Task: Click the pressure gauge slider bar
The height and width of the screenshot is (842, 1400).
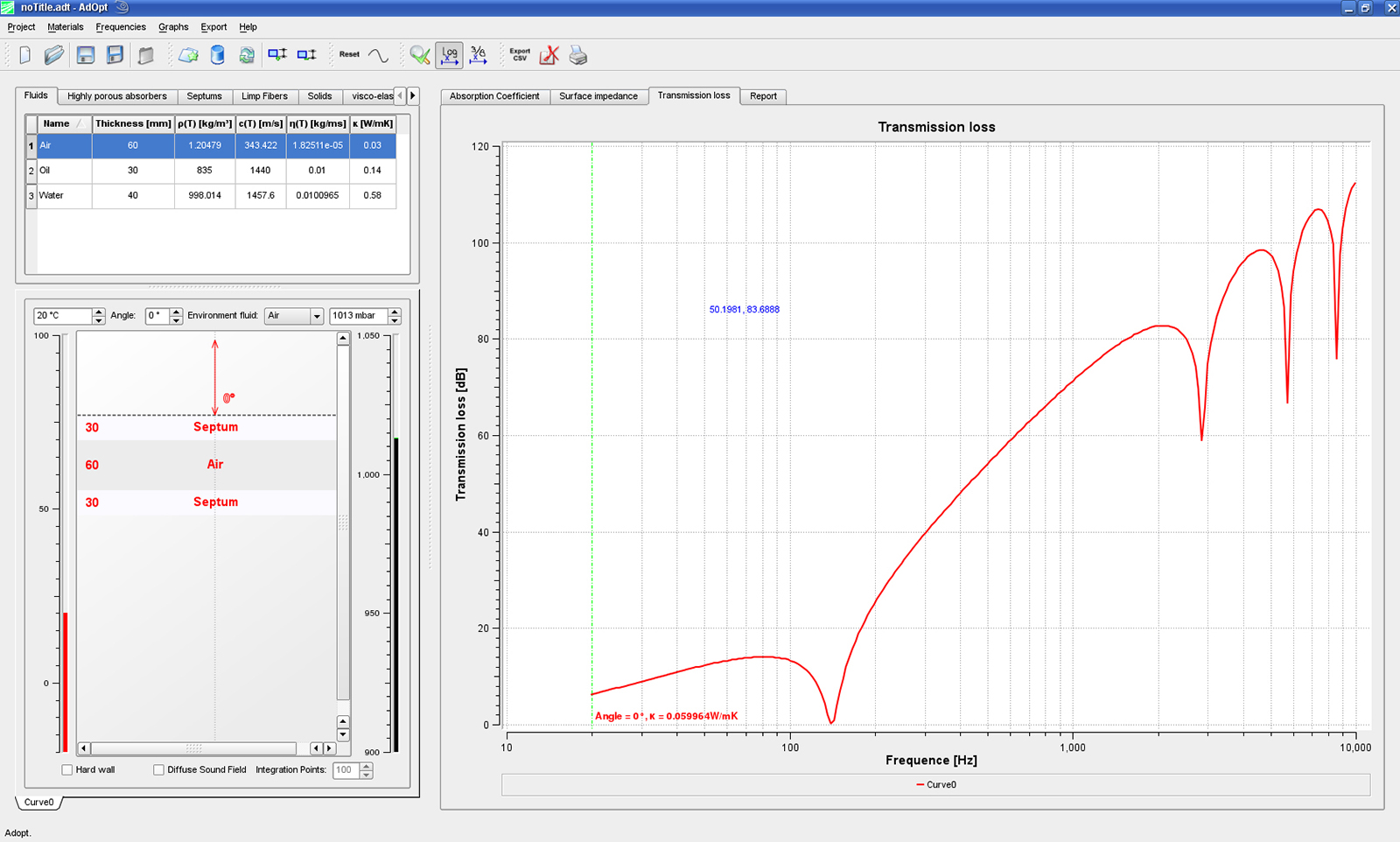Action: tap(395, 594)
